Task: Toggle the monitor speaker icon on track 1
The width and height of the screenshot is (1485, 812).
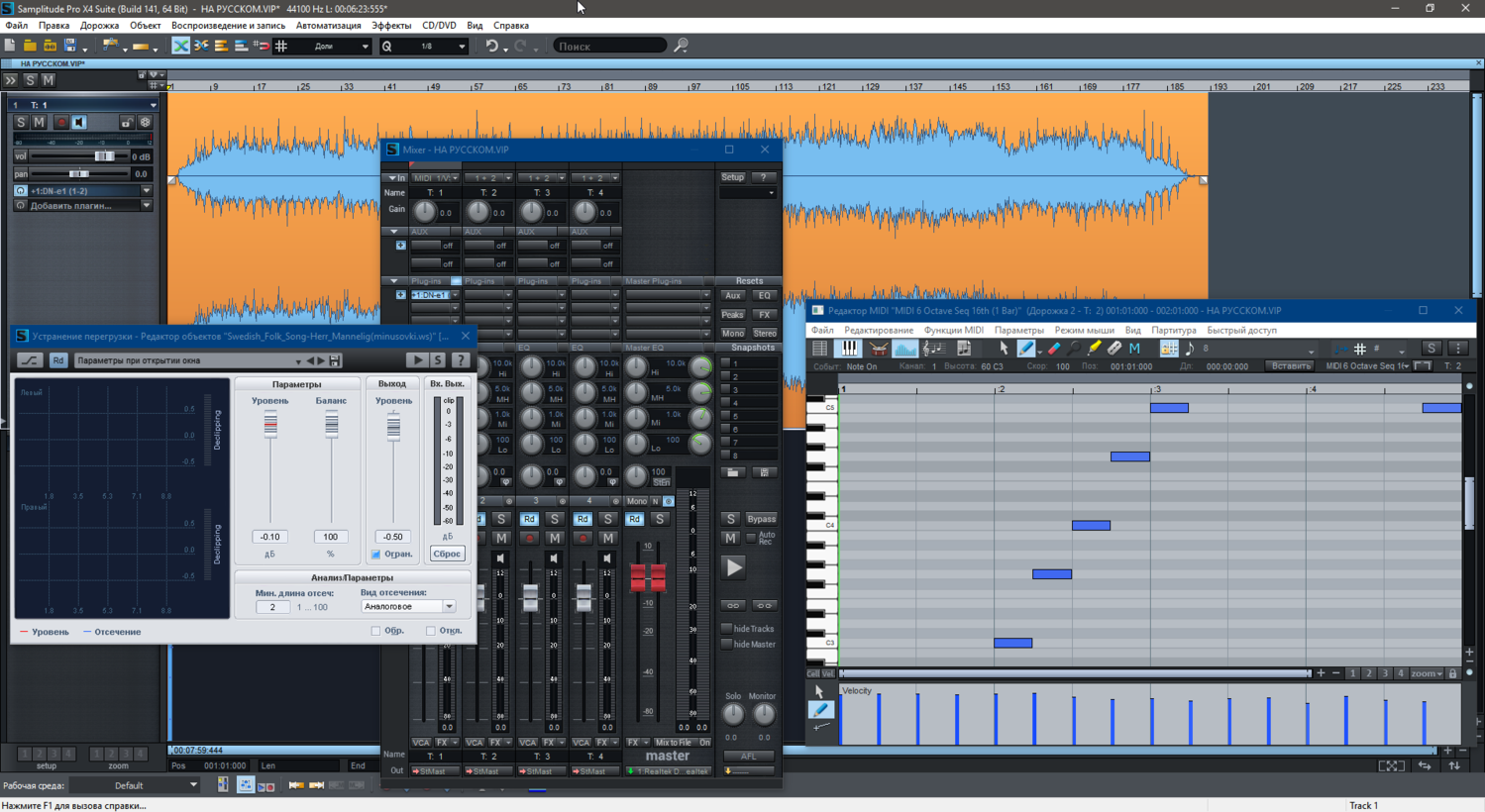Action: 79,122
